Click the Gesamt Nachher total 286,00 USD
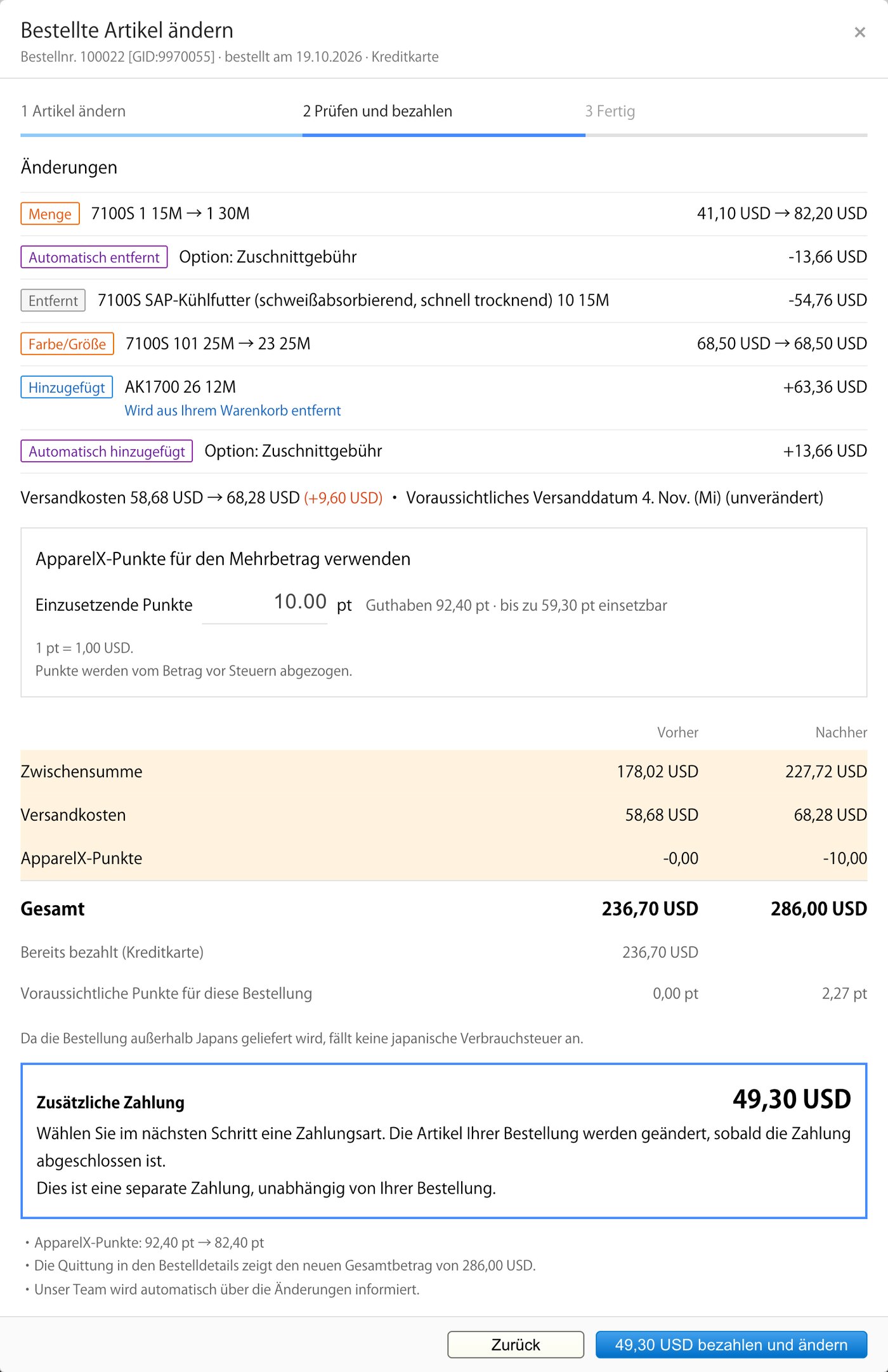The width and height of the screenshot is (888, 1372). 819,909
